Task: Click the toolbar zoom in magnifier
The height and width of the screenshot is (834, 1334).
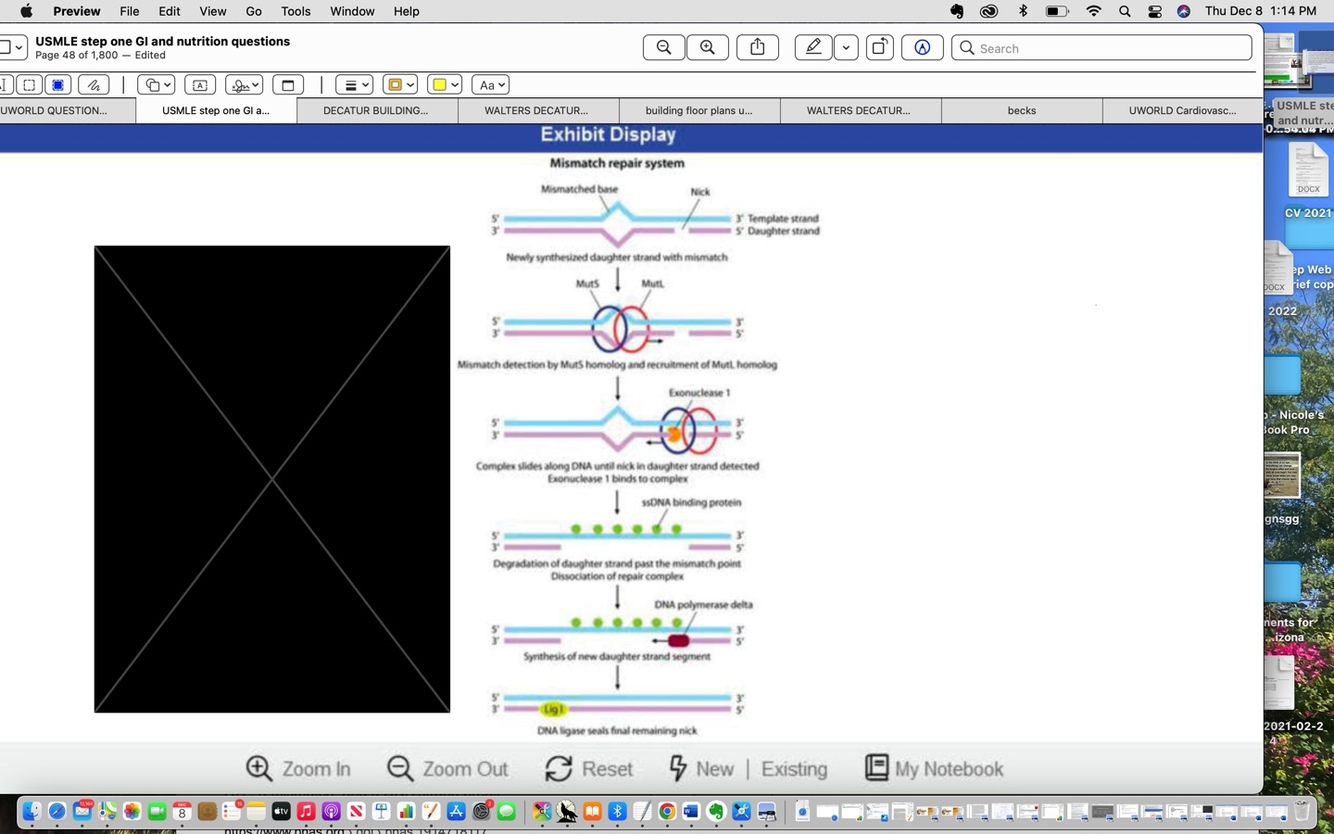Action: click(707, 48)
